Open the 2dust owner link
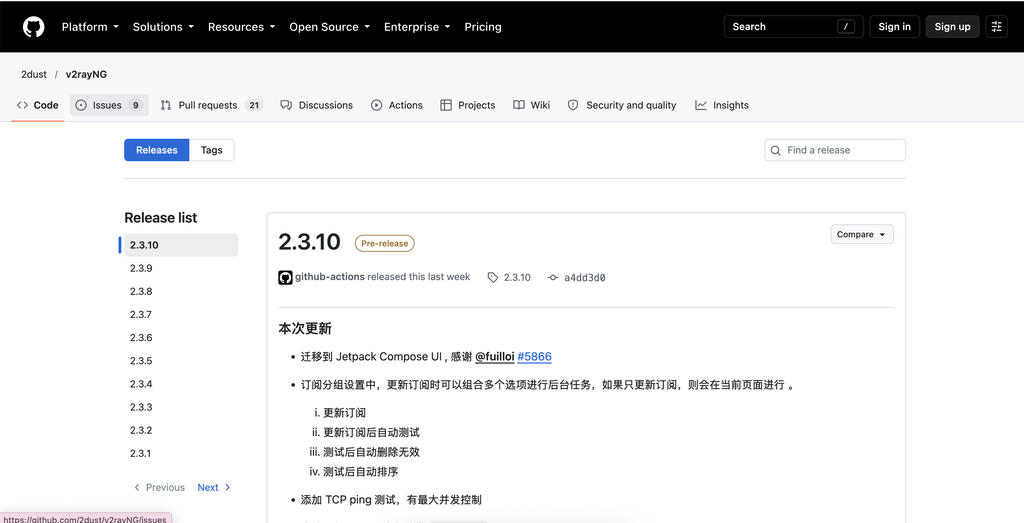The image size is (1024, 523). click(34, 74)
